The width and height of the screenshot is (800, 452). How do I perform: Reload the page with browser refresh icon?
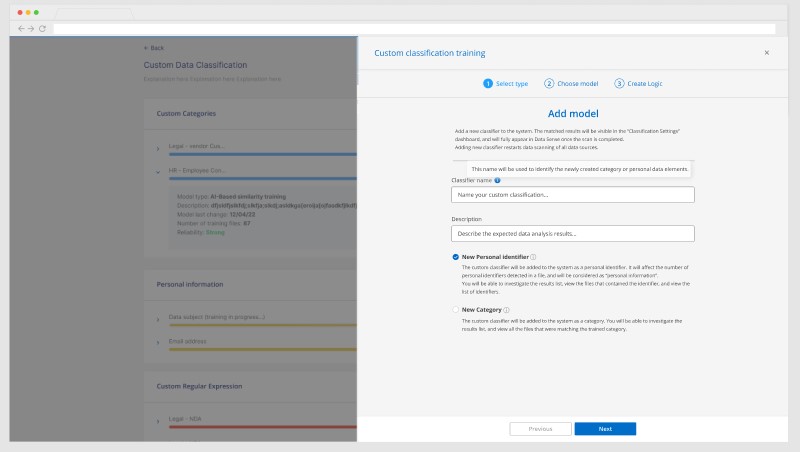pyautogui.click(x=42, y=28)
